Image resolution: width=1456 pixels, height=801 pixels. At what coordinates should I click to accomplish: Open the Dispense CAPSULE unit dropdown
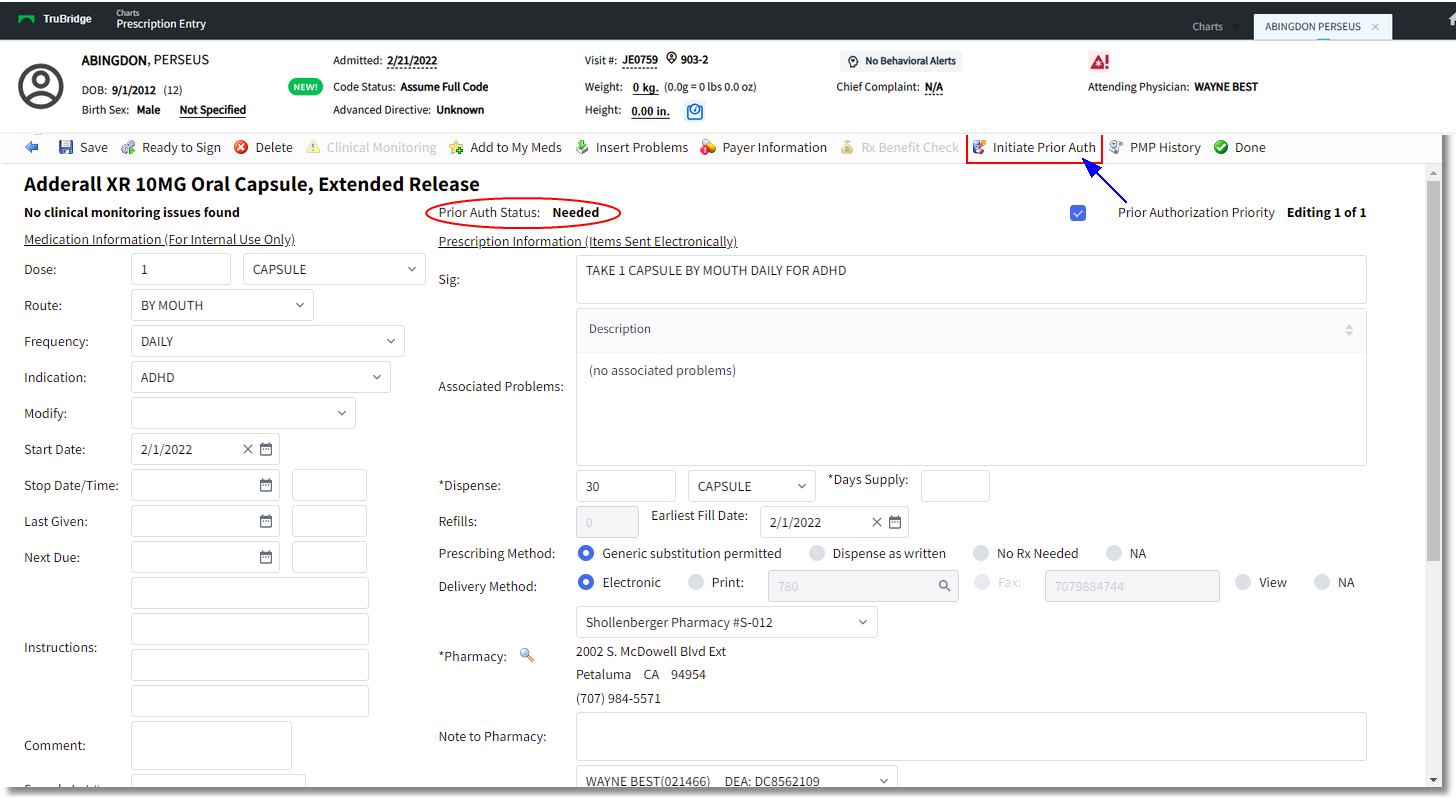752,486
